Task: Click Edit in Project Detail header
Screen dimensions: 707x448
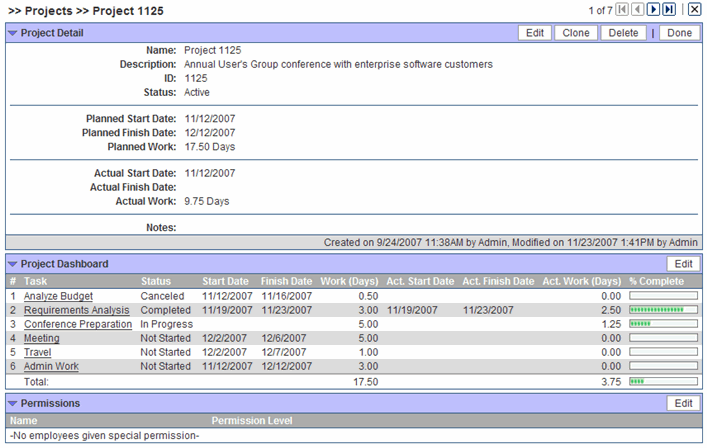Action: coord(535,33)
